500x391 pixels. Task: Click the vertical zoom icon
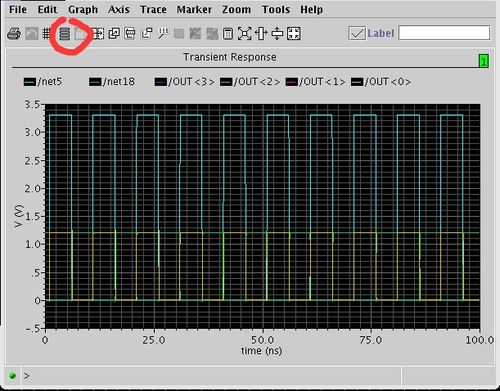coord(277,34)
